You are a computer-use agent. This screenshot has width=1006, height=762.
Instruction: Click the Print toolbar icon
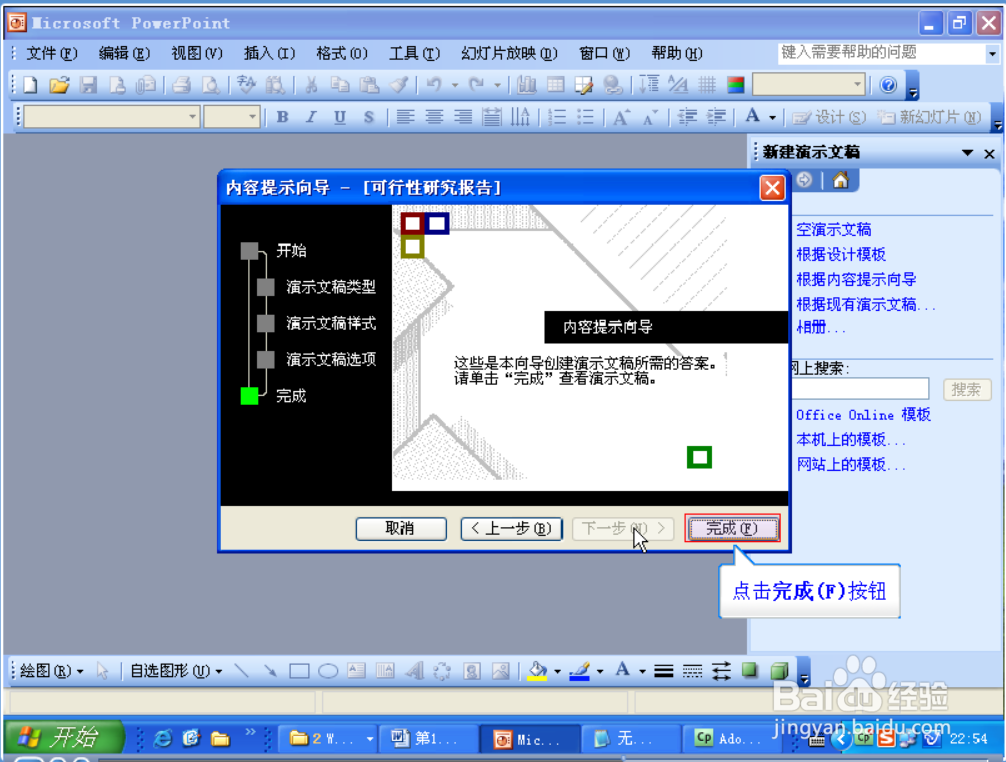click(182, 85)
